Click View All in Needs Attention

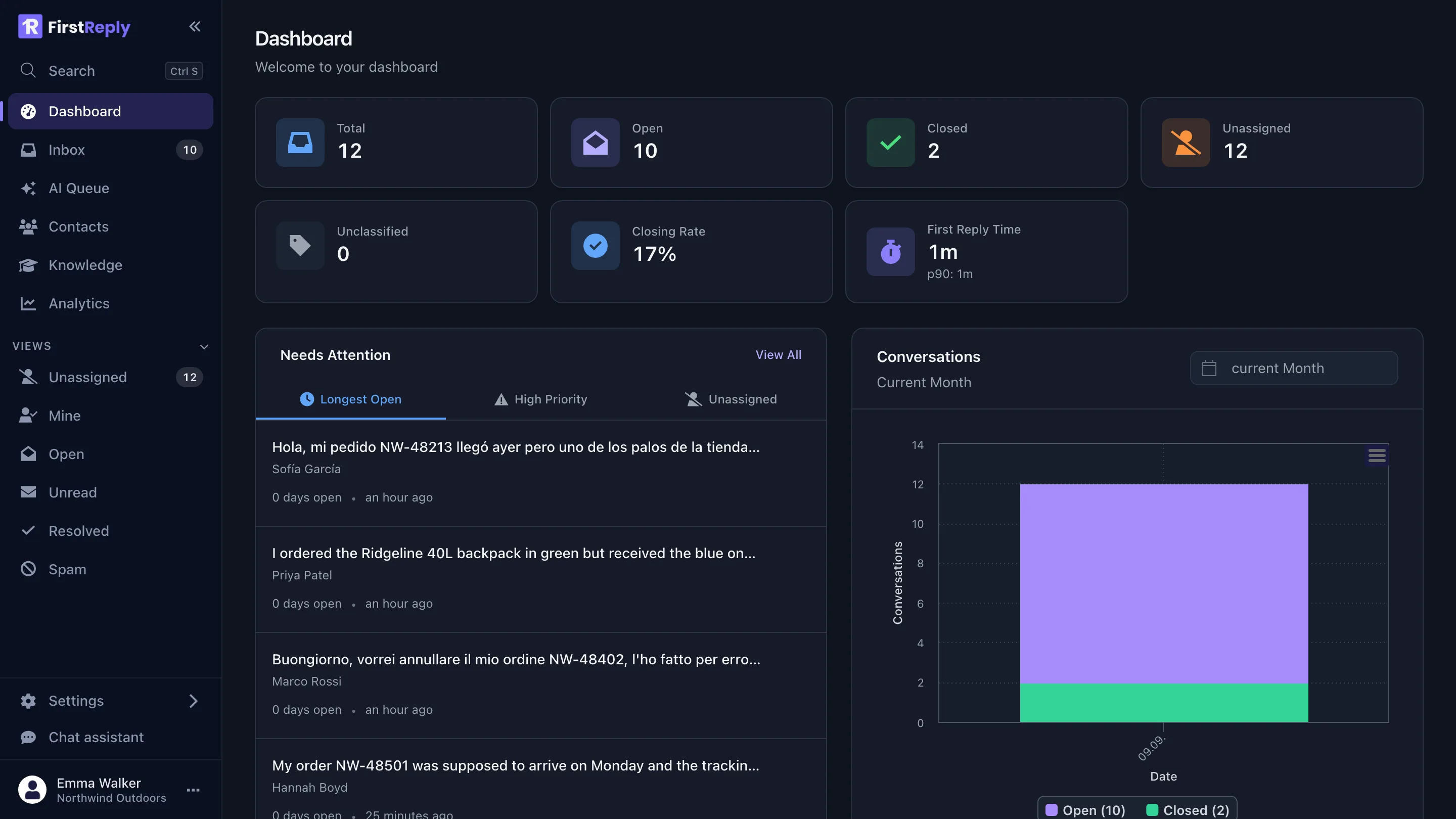(779, 355)
